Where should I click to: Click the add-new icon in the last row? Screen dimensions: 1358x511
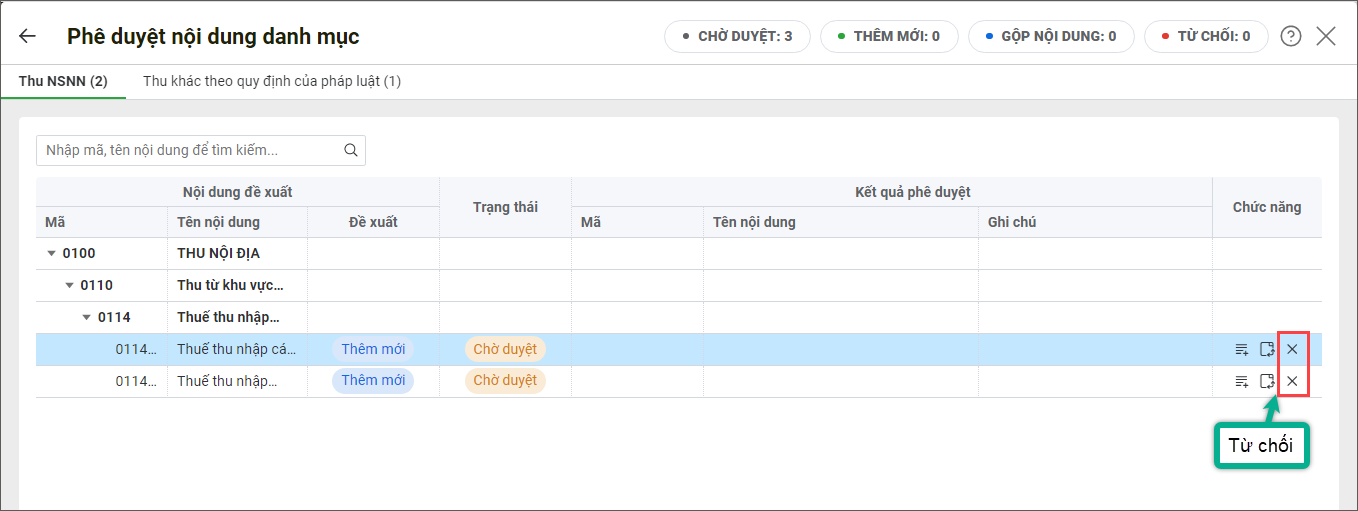pyautogui.click(x=1241, y=381)
